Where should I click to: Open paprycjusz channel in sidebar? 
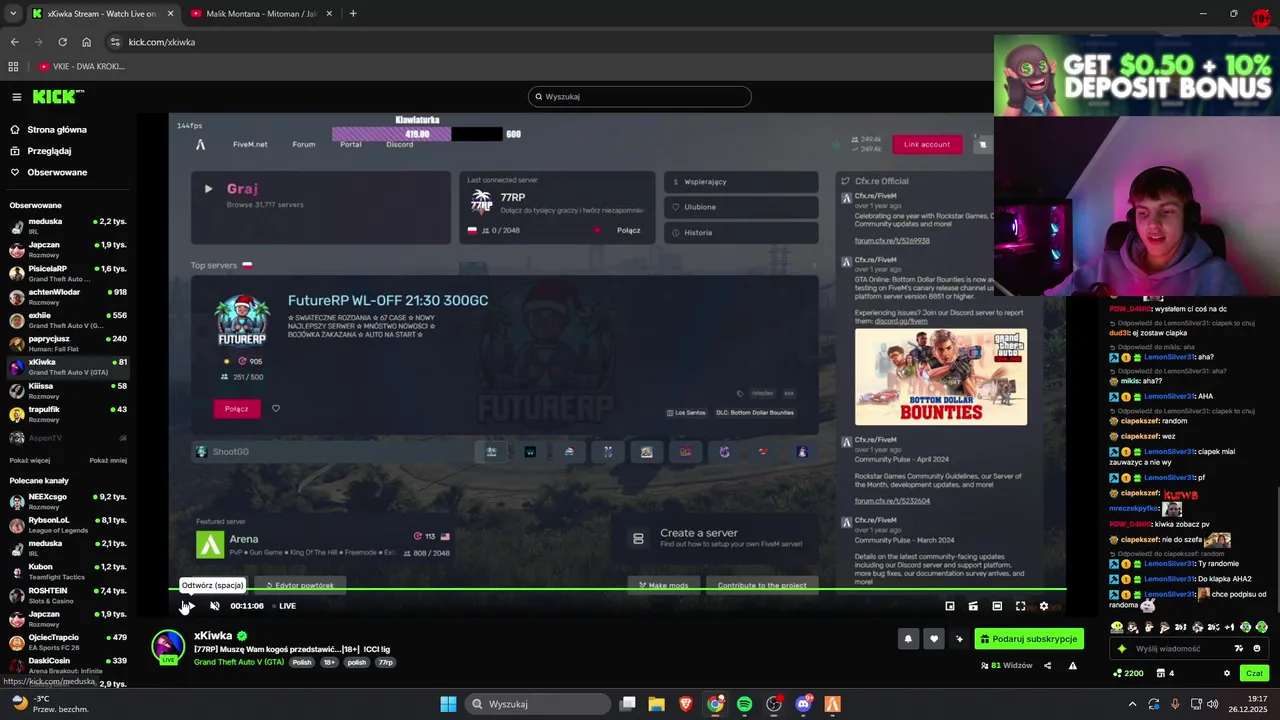68,344
